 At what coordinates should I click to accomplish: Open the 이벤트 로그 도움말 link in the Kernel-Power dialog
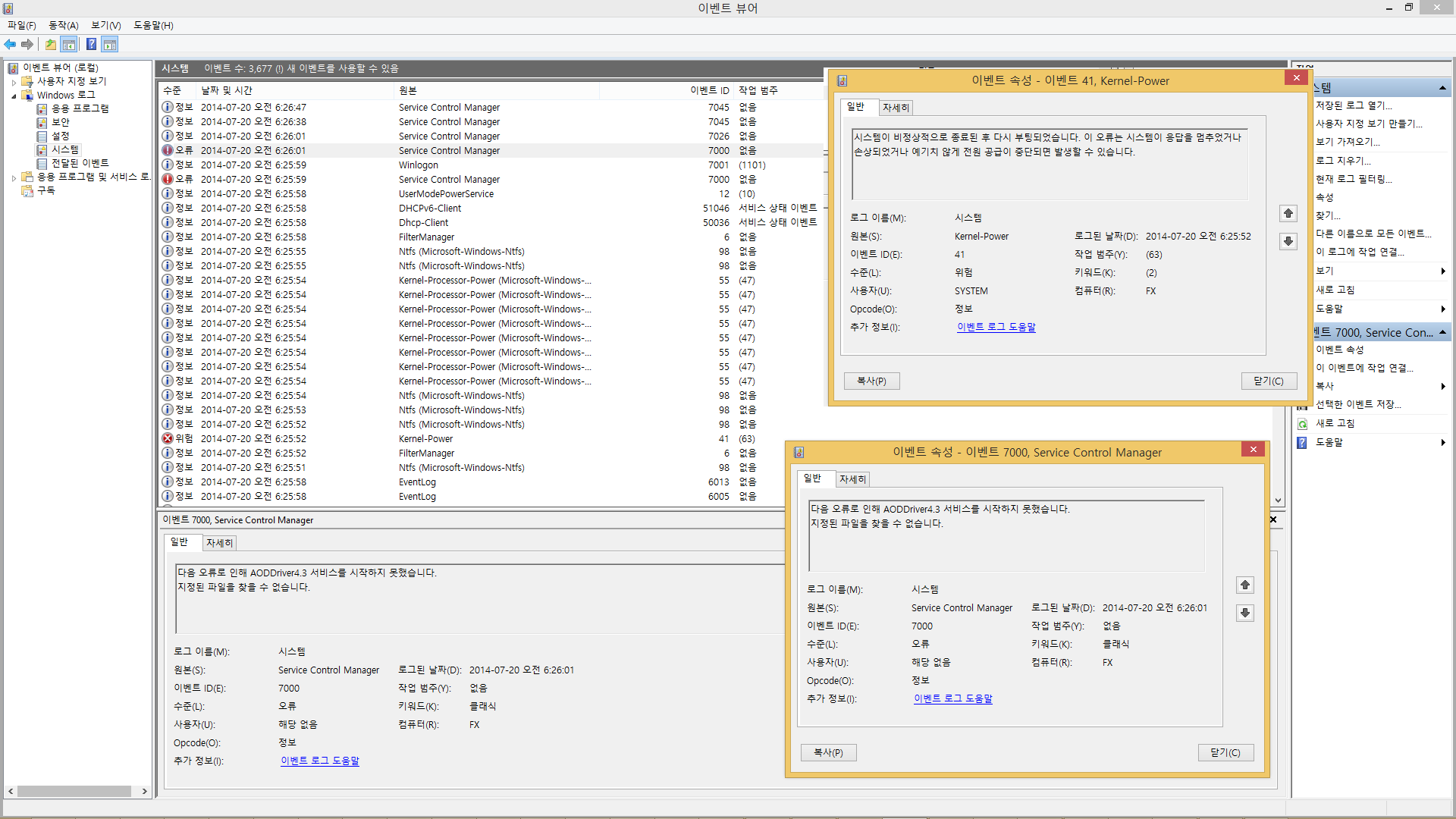pyautogui.click(x=996, y=328)
